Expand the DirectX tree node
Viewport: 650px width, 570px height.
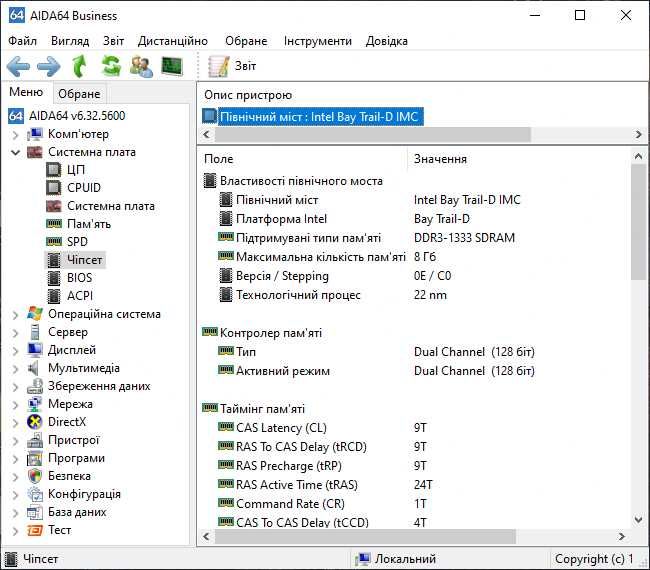pos(15,422)
